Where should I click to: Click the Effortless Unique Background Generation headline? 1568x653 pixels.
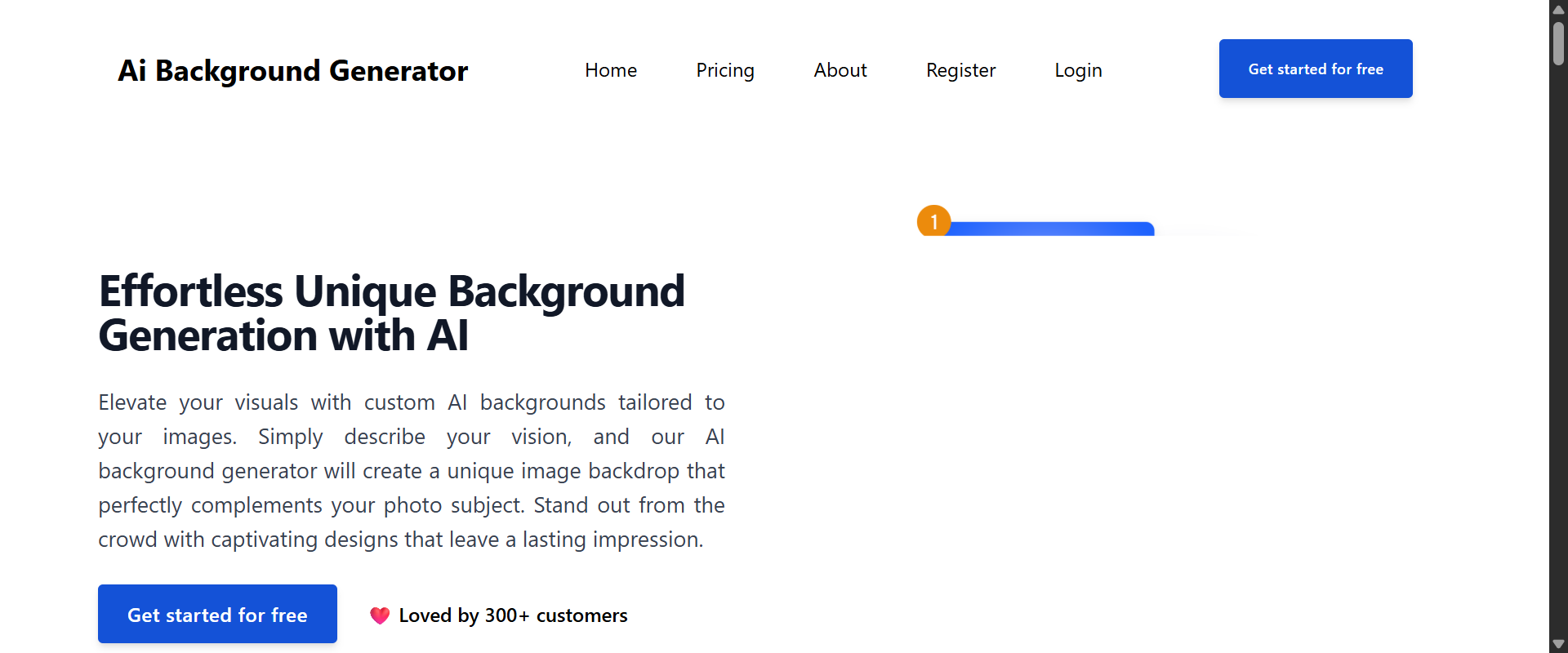[x=392, y=313]
